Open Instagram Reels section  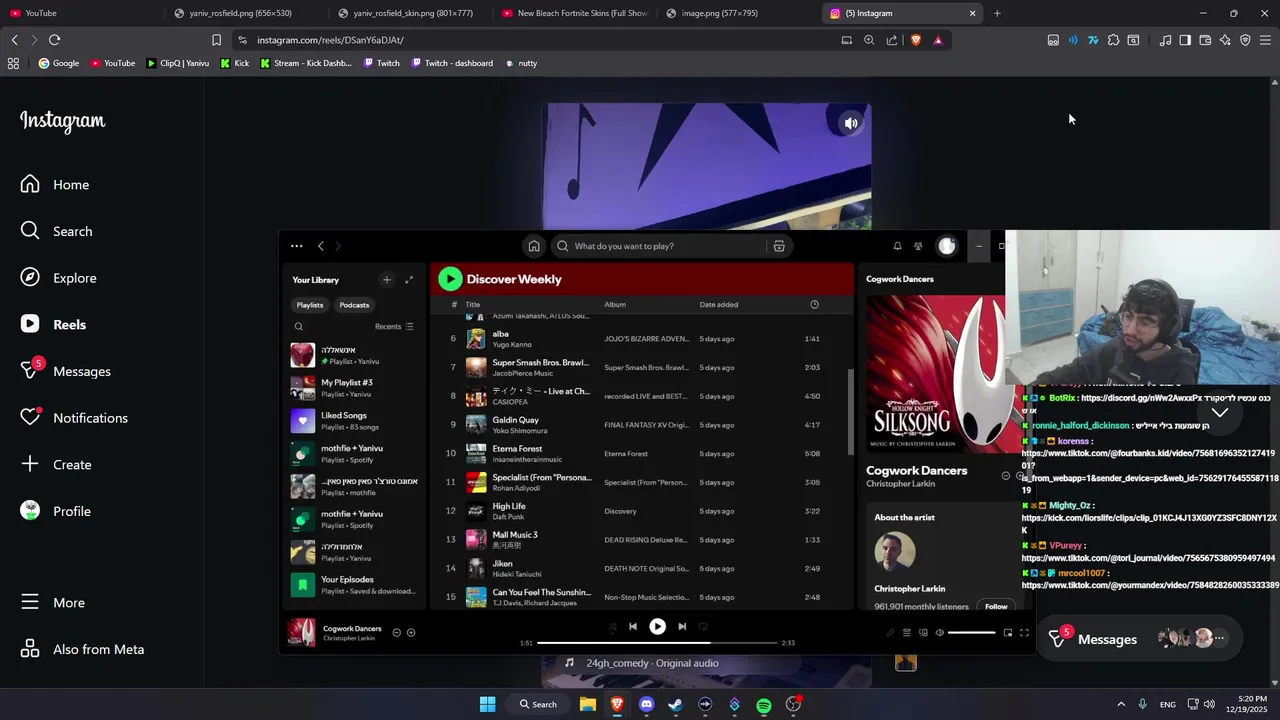[54, 324]
